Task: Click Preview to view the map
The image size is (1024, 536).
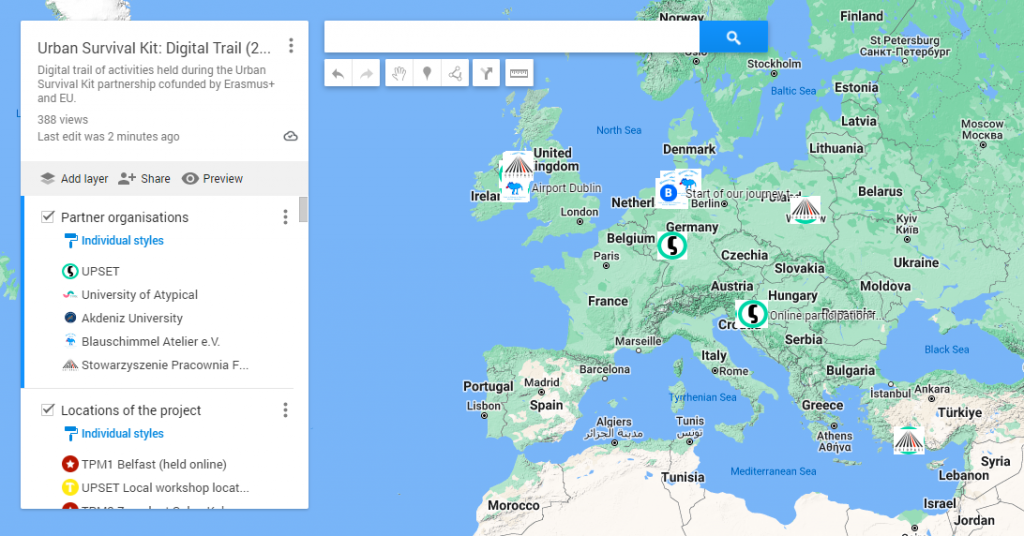Action: (212, 179)
